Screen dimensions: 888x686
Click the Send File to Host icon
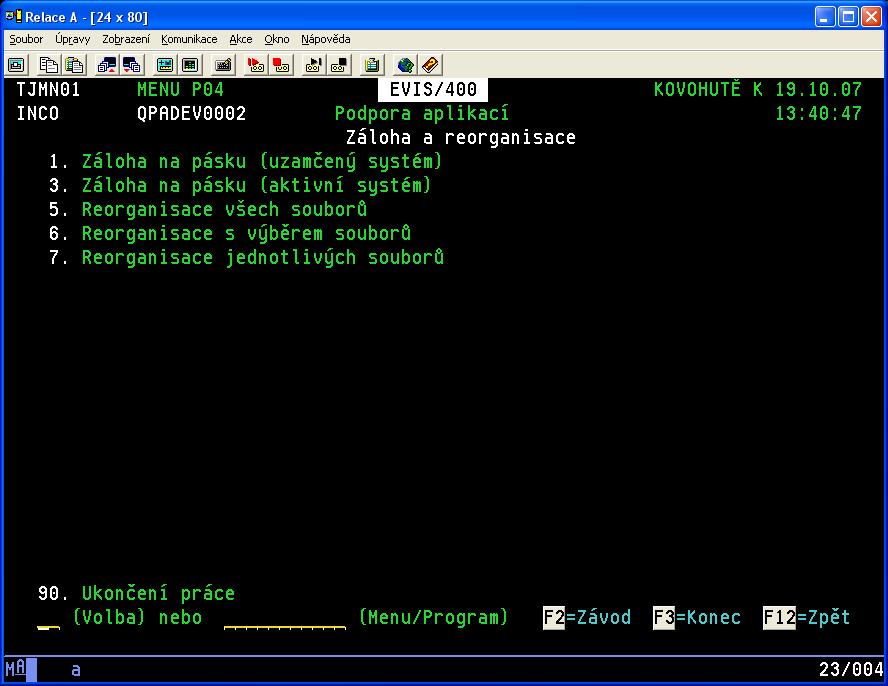pos(106,65)
